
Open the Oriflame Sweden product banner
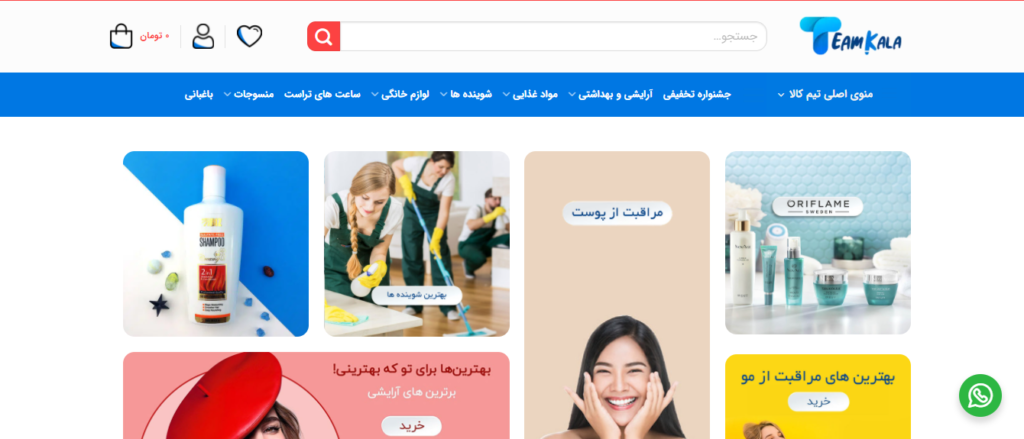tap(818, 243)
